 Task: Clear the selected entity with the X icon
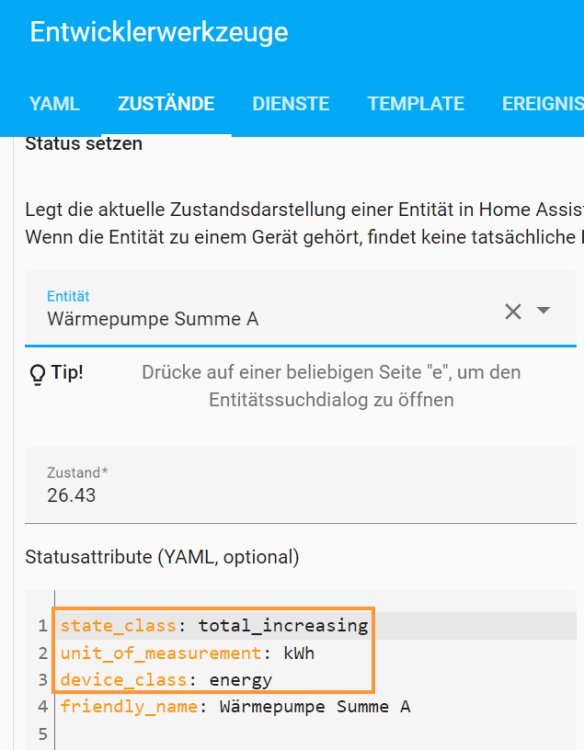coord(513,311)
